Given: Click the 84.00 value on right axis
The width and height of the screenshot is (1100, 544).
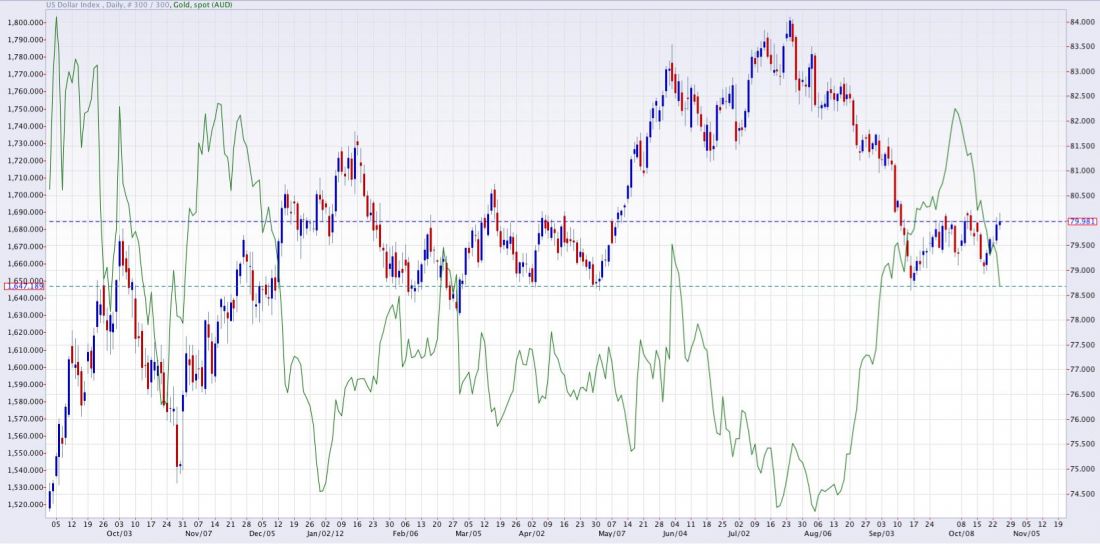Looking at the screenshot, I should (1081, 22).
